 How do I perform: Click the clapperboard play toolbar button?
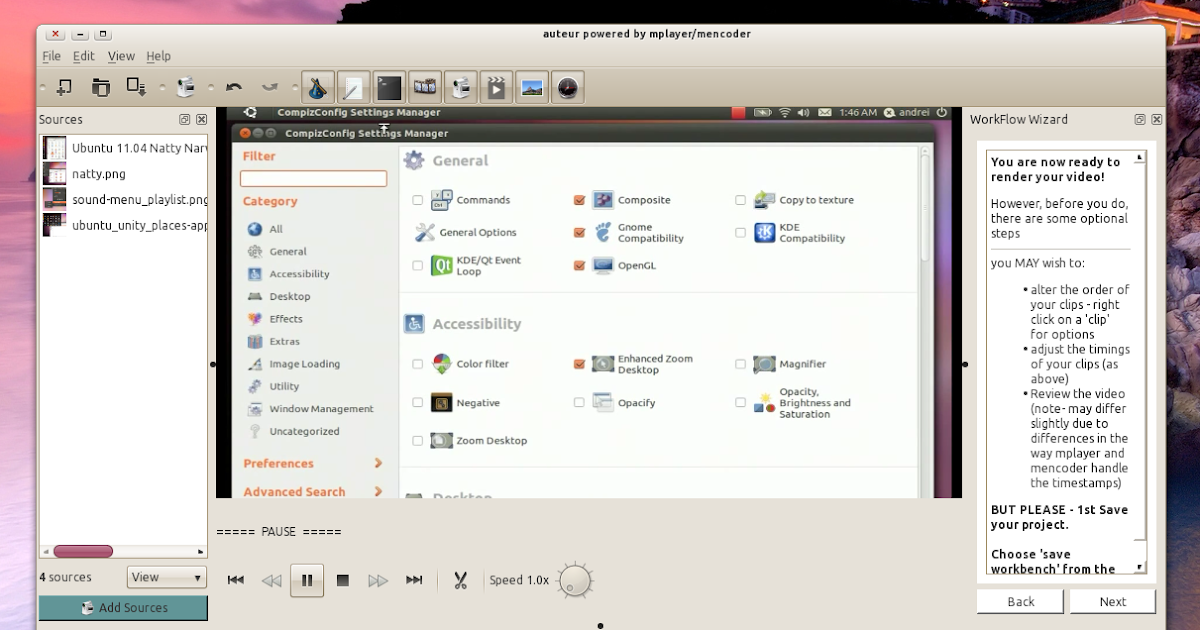[496, 88]
